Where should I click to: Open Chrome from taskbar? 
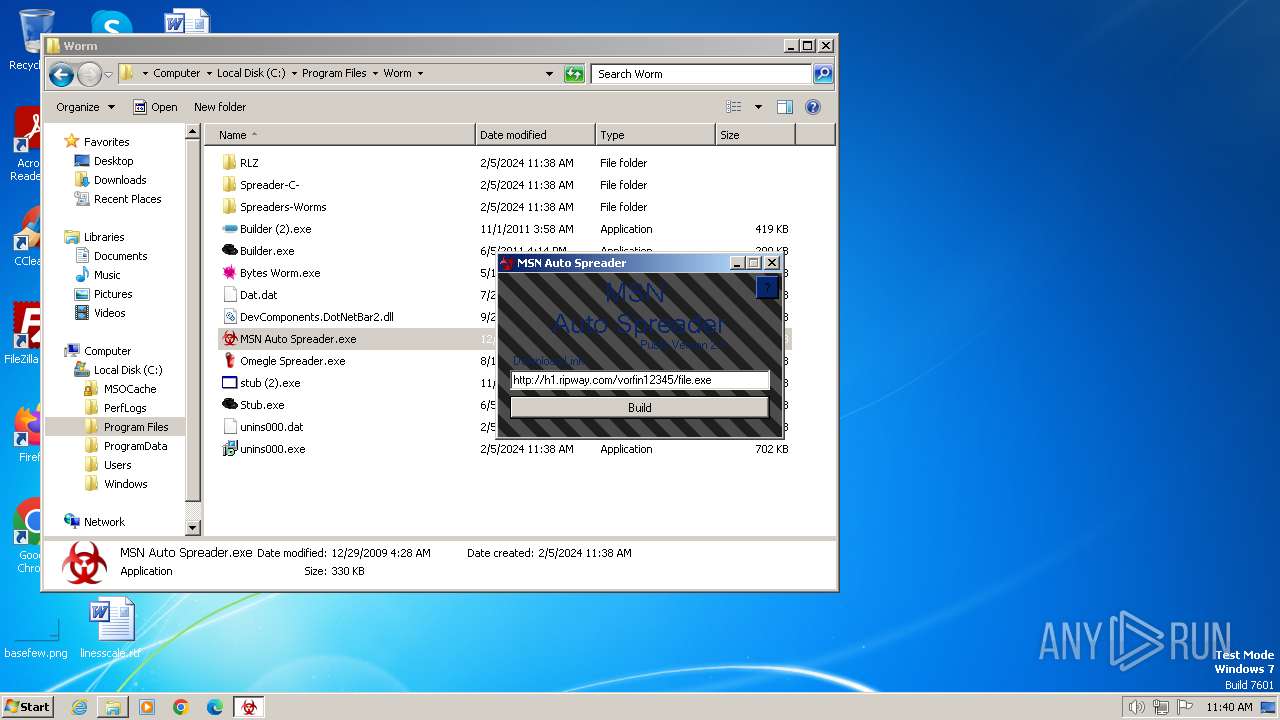click(x=181, y=707)
